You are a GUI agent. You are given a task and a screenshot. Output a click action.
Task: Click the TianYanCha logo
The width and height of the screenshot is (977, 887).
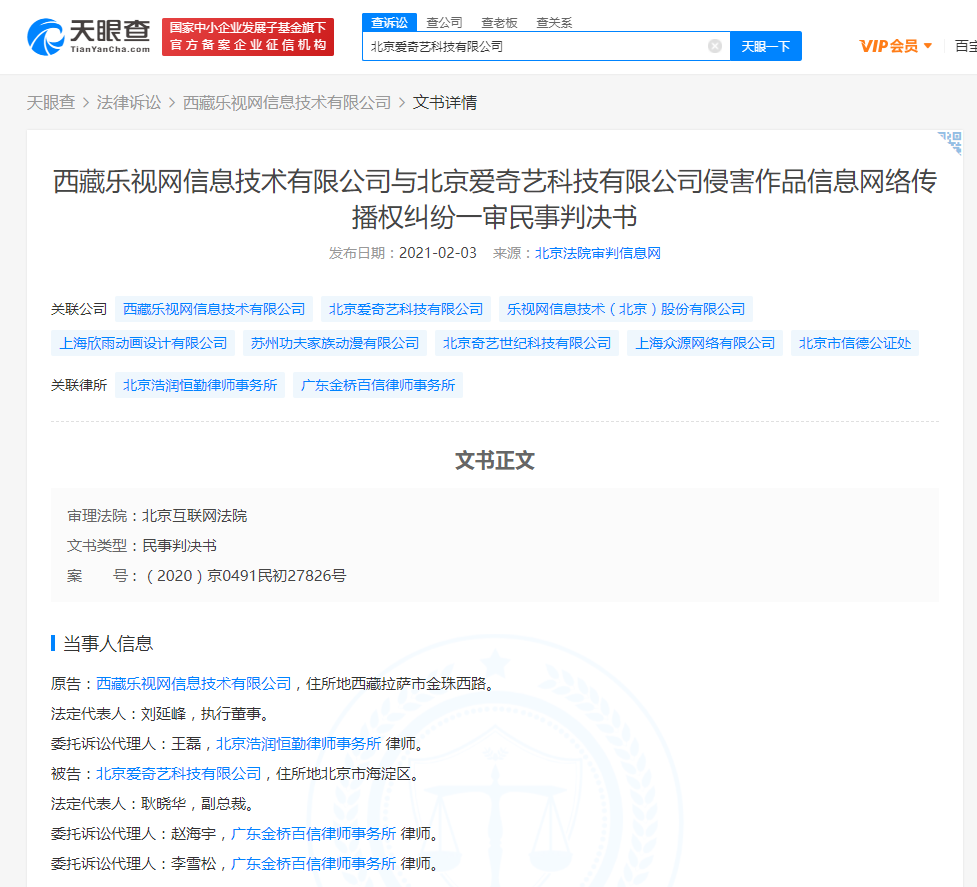(88, 37)
